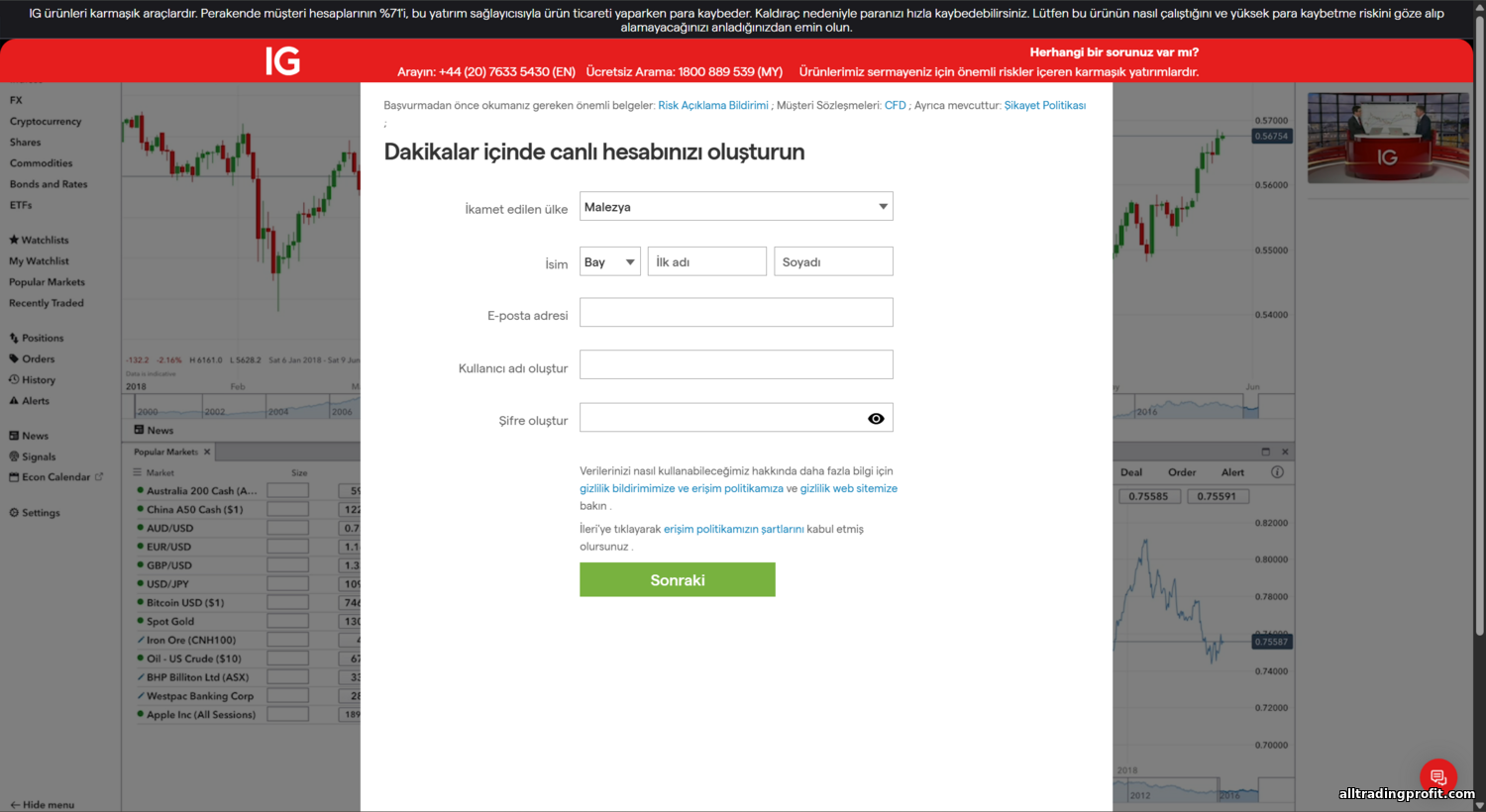This screenshot has height=812, width=1486.
Task: Switch to the Order tab
Action: coord(1181,472)
